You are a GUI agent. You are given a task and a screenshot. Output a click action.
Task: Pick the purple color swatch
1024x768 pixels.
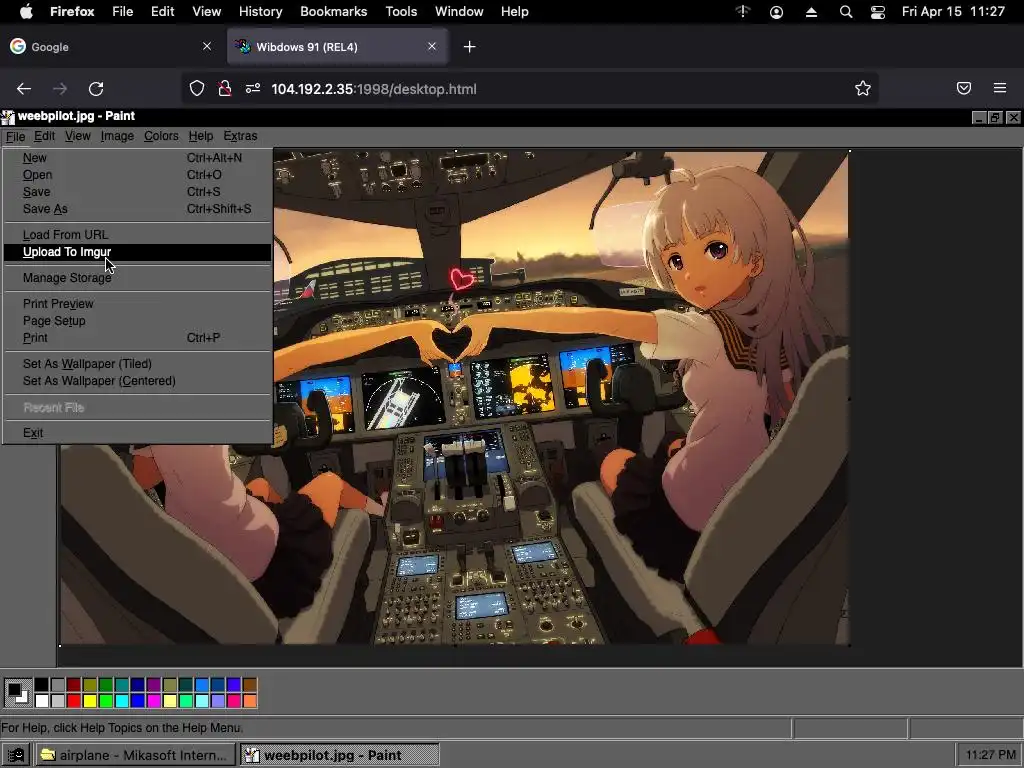(153, 685)
